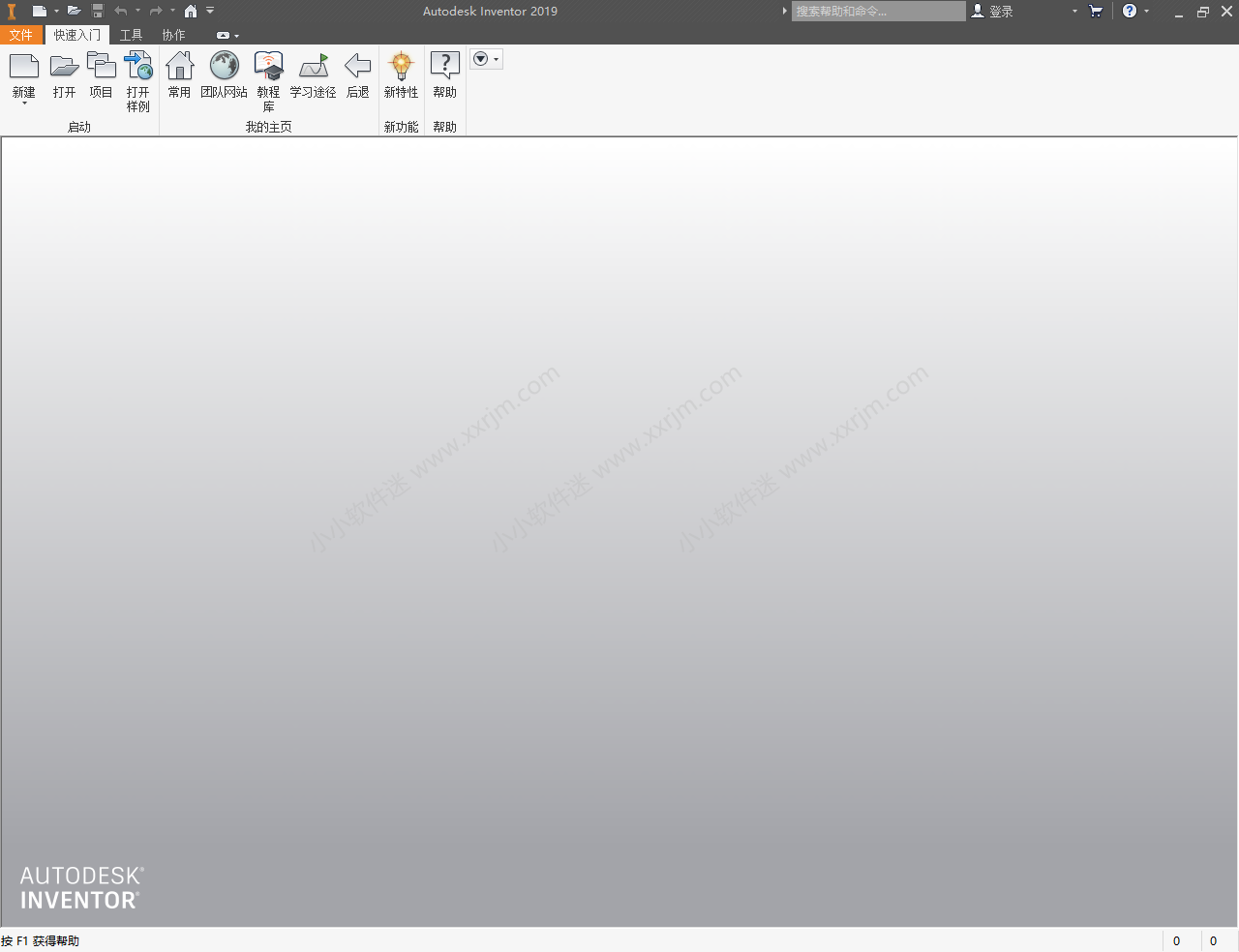Switch to the 协作 ribbon tab
The height and width of the screenshot is (952, 1239).
pos(173,35)
